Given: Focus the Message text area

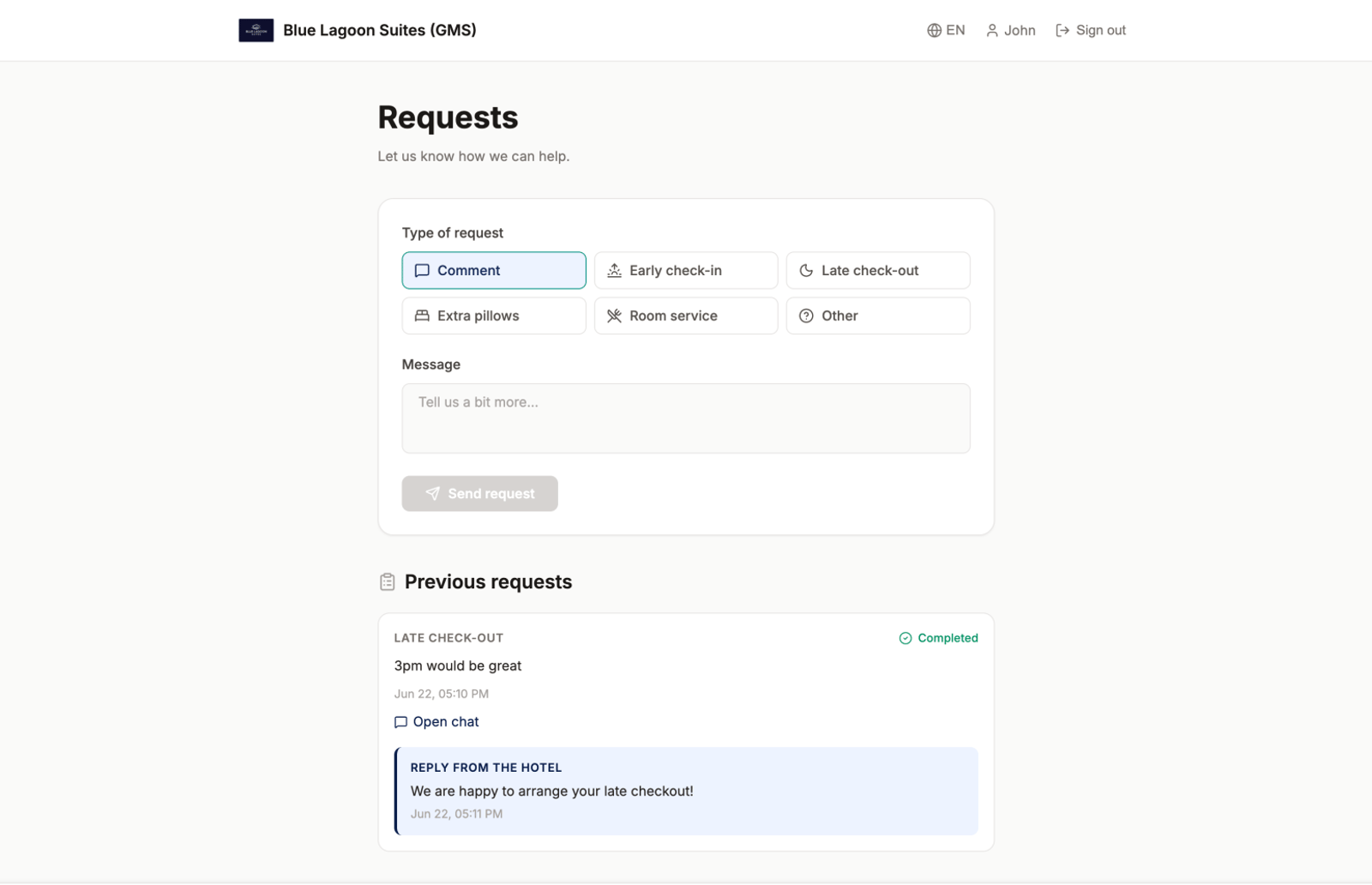Looking at the screenshot, I should pyautogui.click(x=686, y=418).
